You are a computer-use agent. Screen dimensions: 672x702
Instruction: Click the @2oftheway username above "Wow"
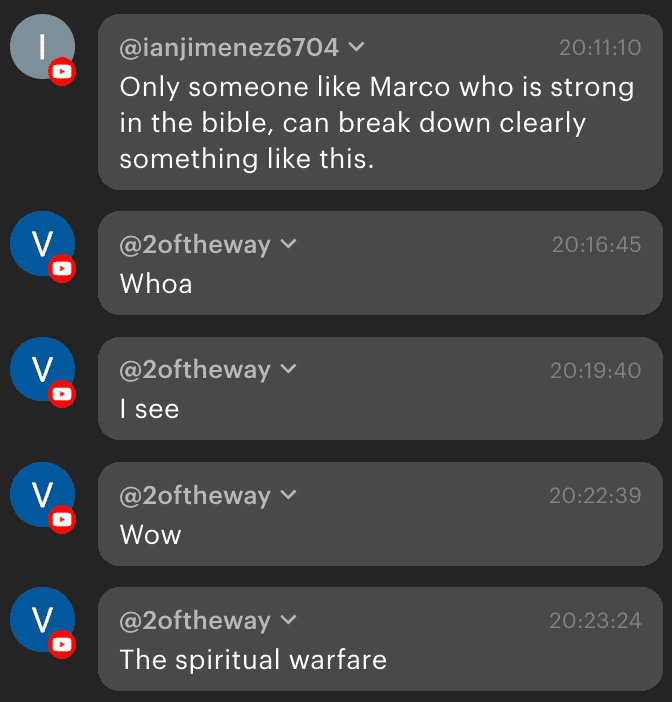[x=195, y=496]
